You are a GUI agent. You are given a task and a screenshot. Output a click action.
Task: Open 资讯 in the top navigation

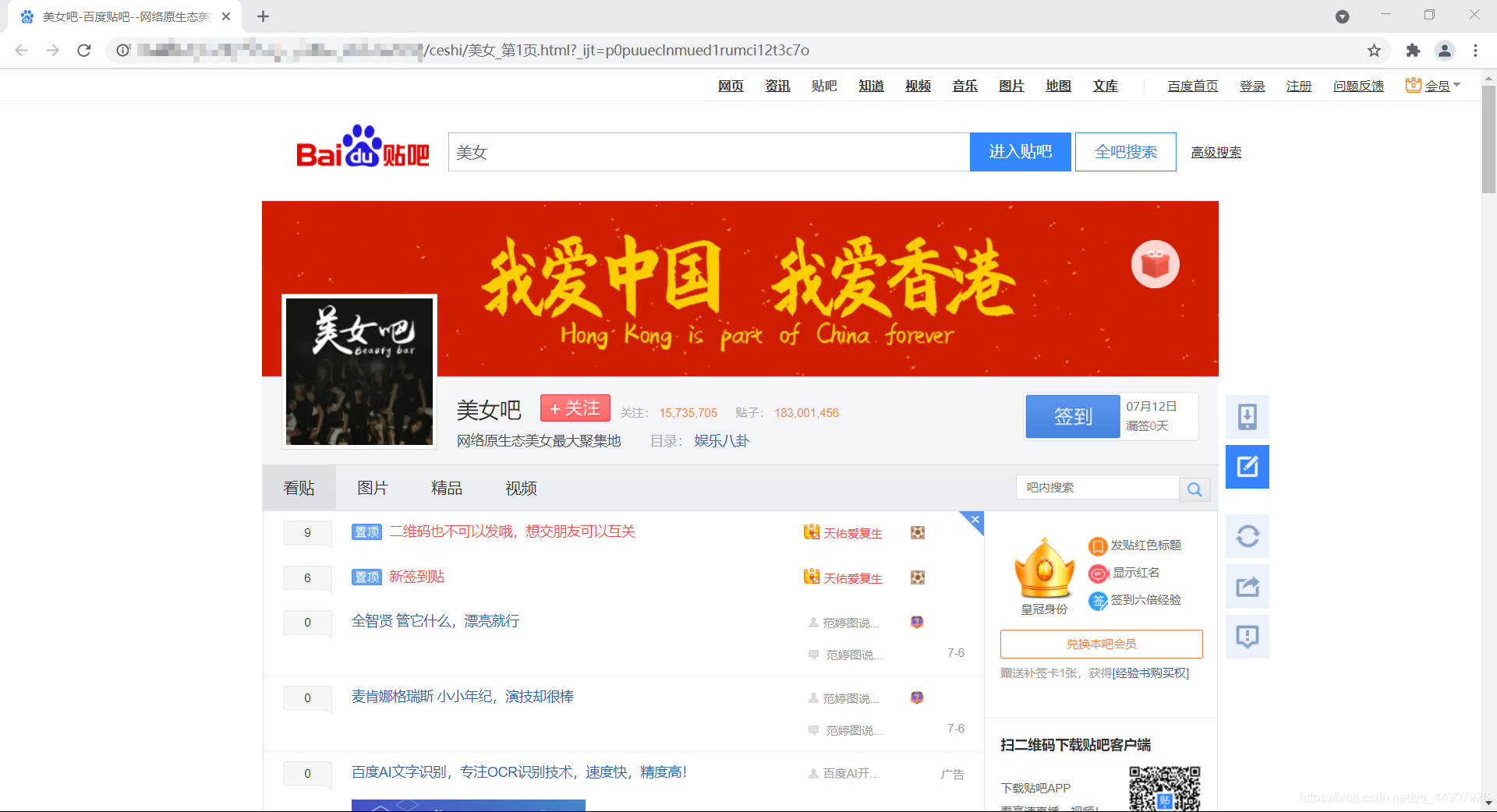click(777, 86)
